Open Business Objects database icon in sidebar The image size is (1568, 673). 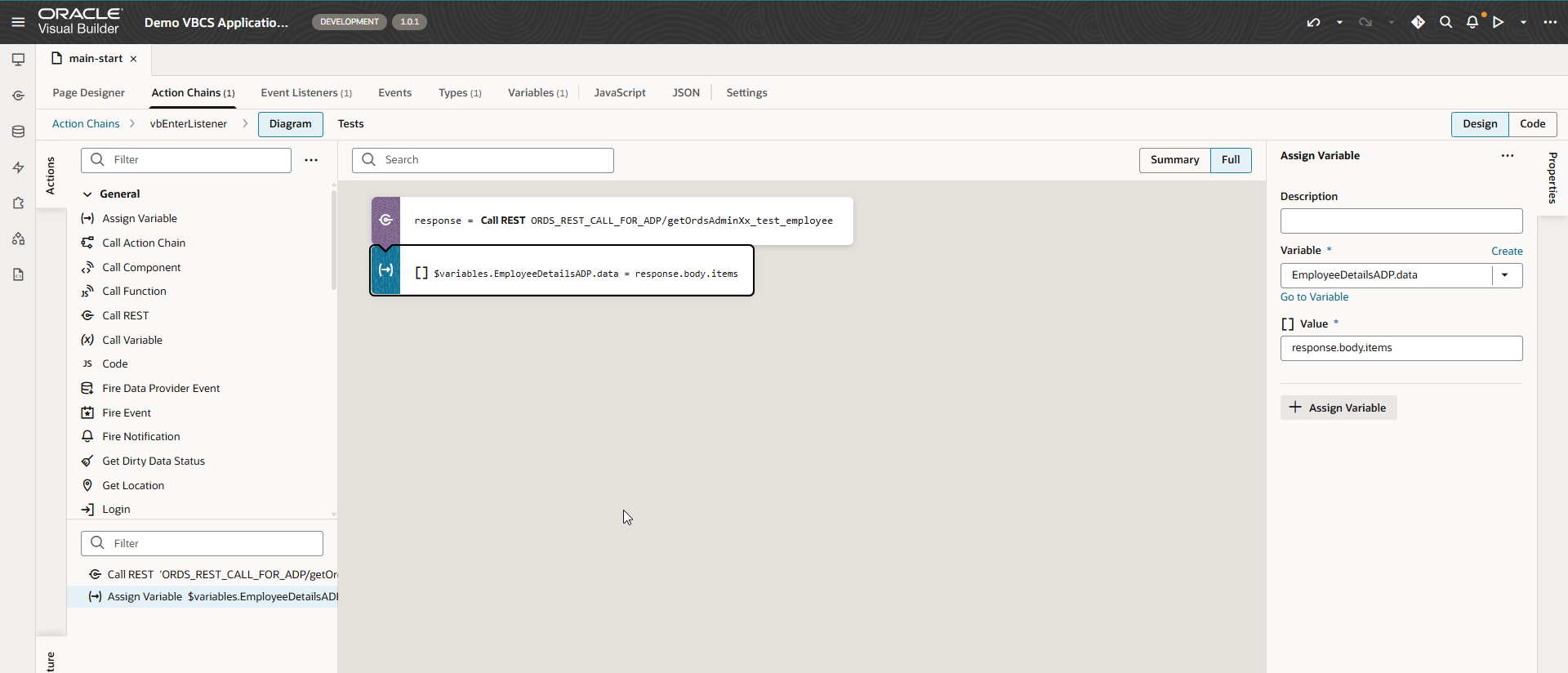tap(18, 131)
